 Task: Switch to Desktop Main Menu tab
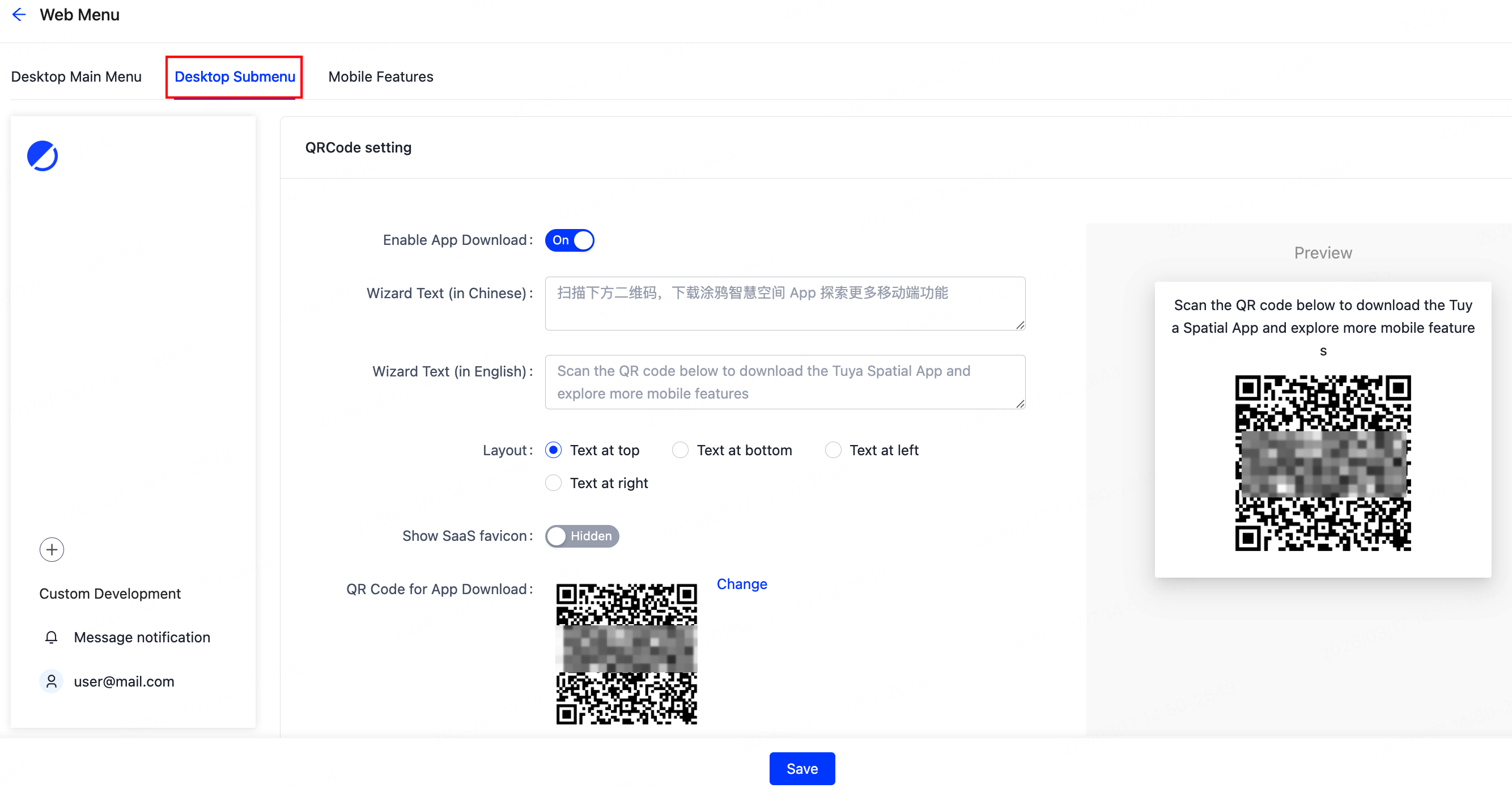click(x=77, y=77)
